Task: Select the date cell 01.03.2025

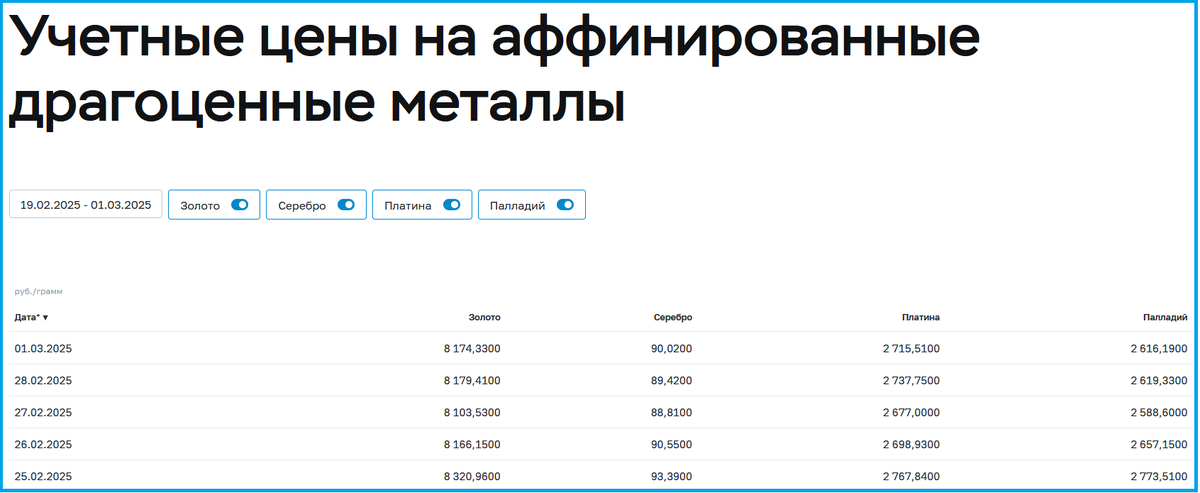Action: pos(43,348)
